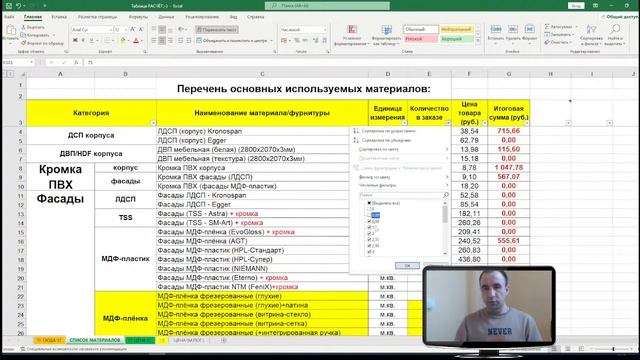Screen dimensions: 640x360
Task: Click the middle vertical align icon
Action: (x=162, y=30)
